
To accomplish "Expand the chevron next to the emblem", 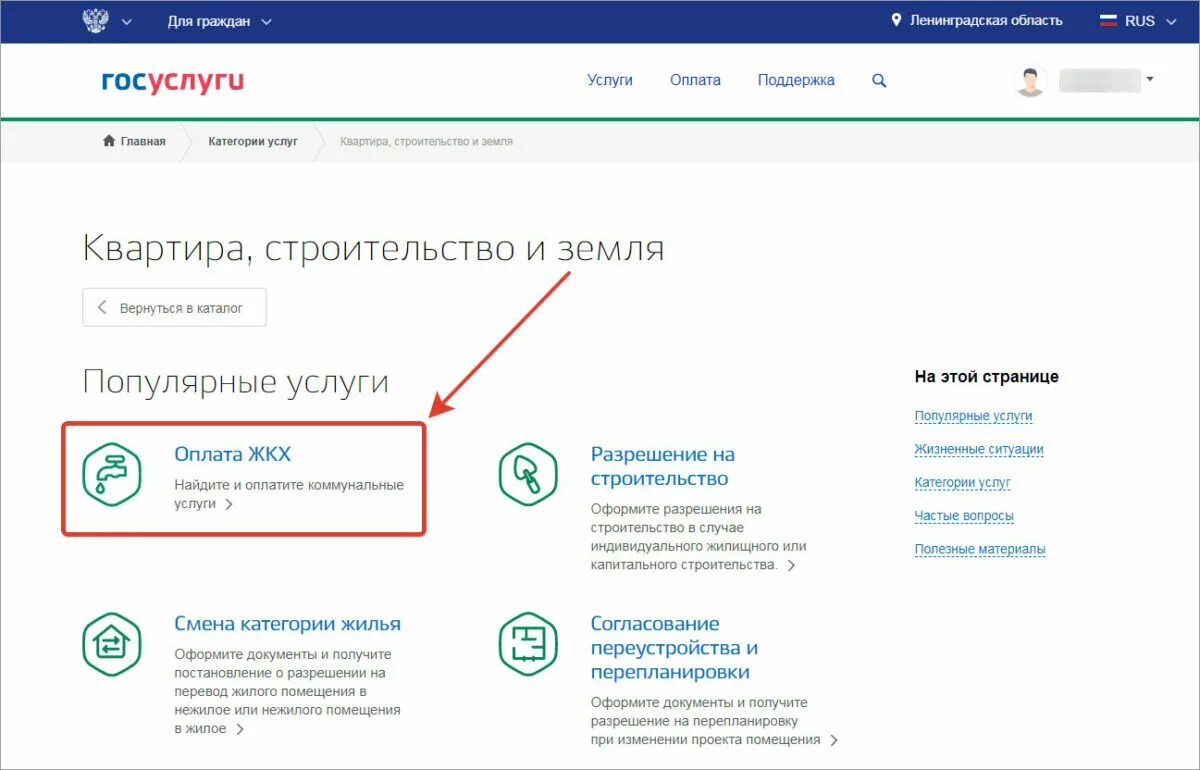I will pyautogui.click(x=127, y=22).
